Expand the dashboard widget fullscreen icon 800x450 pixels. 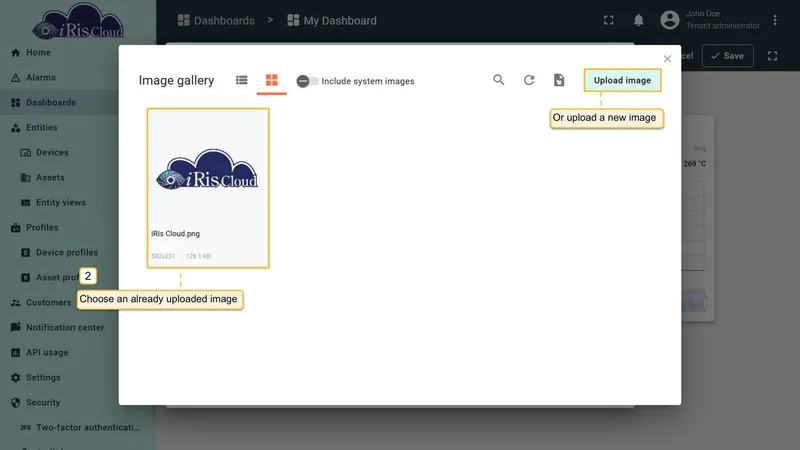[x=772, y=56]
